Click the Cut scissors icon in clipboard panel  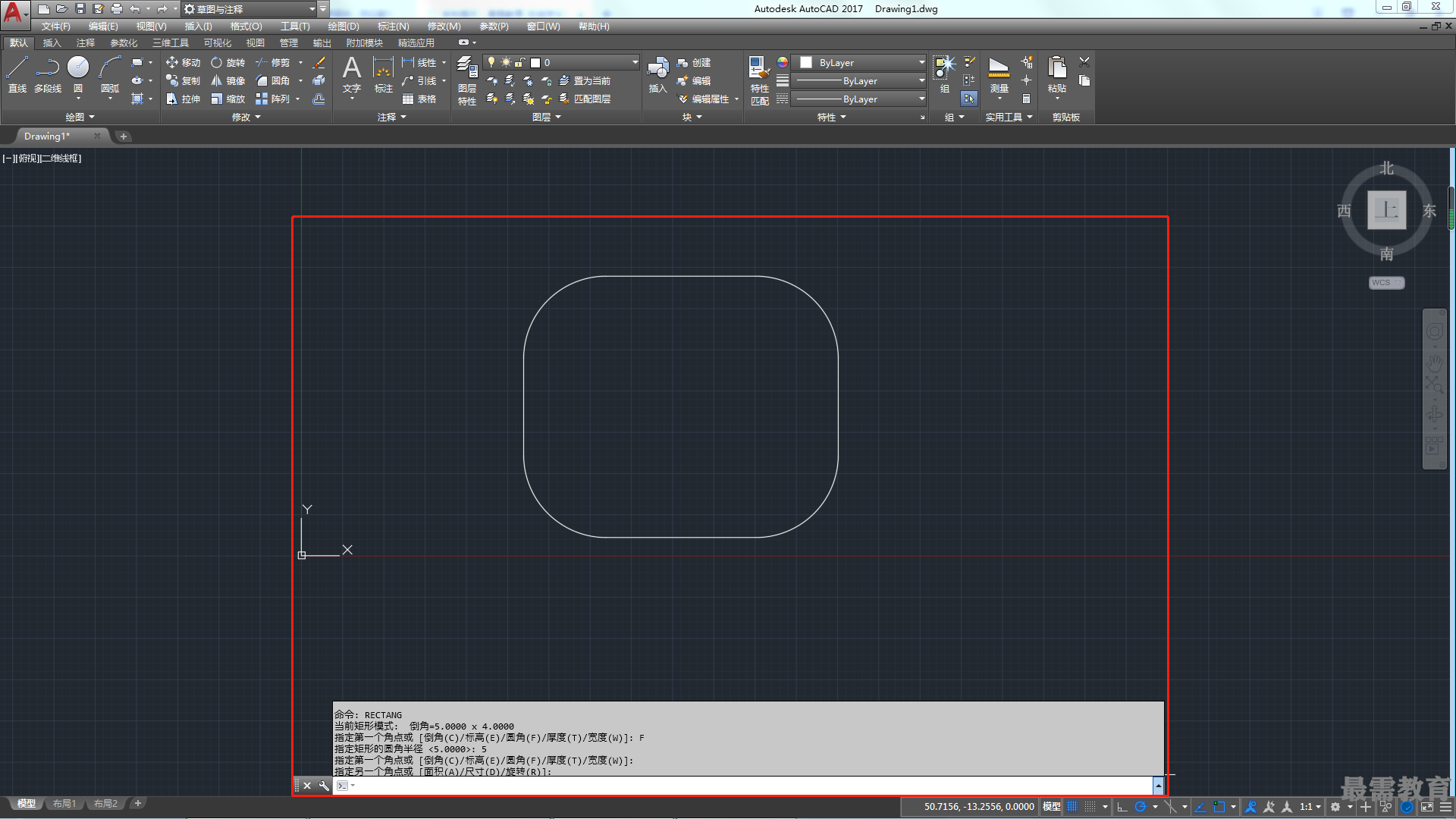pyautogui.click(x=1084, y=62)
